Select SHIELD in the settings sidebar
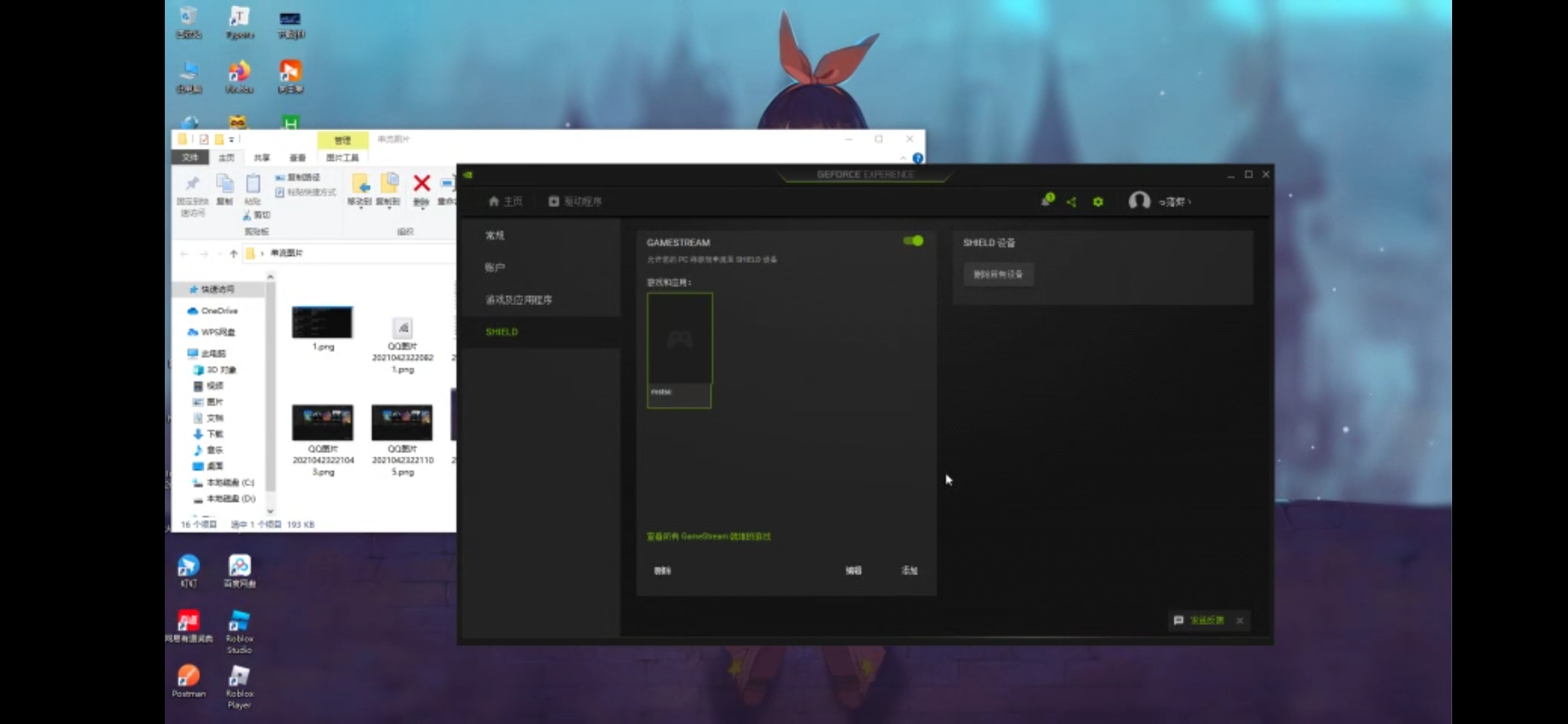1568x724 pixels. point(502,332)
